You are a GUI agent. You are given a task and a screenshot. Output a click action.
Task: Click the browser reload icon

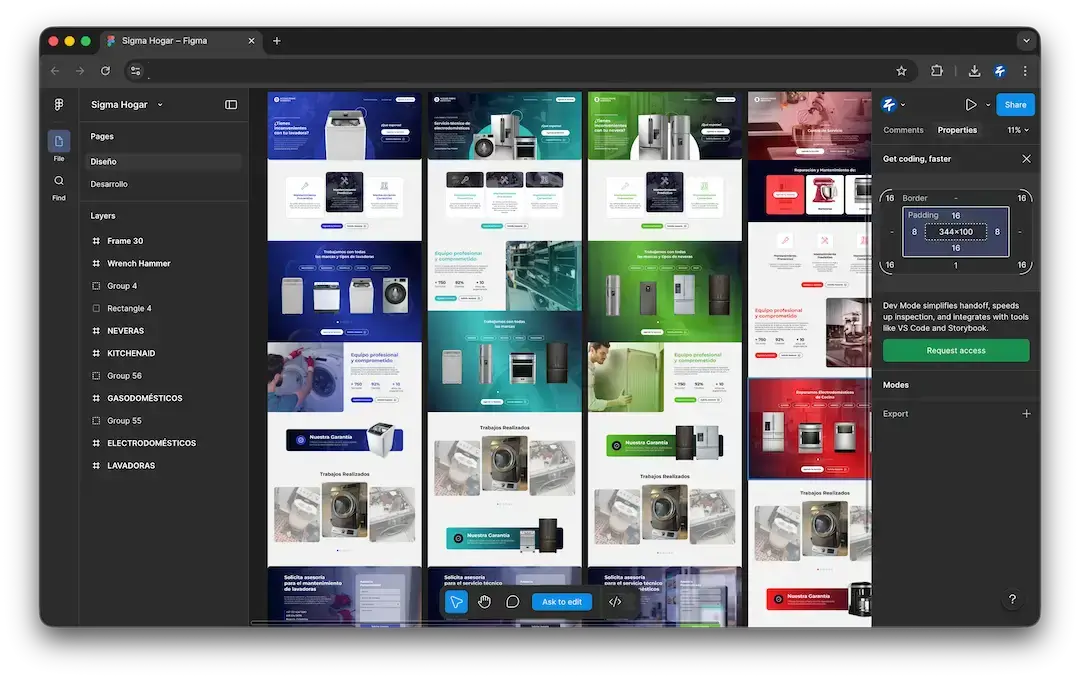(x=105, y=71)
